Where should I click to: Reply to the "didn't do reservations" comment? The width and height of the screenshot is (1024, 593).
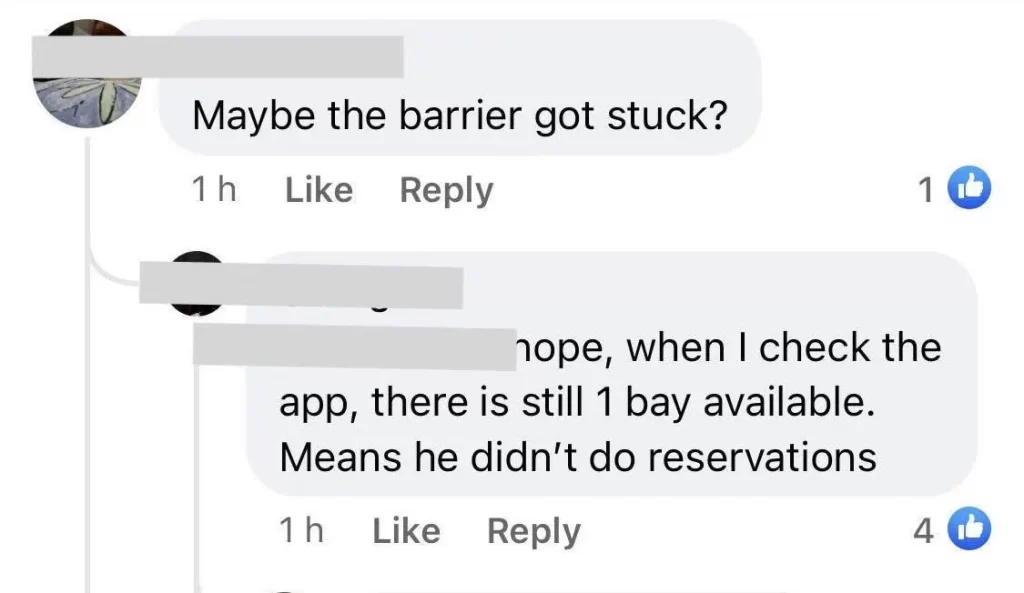[x=534, y=532]
